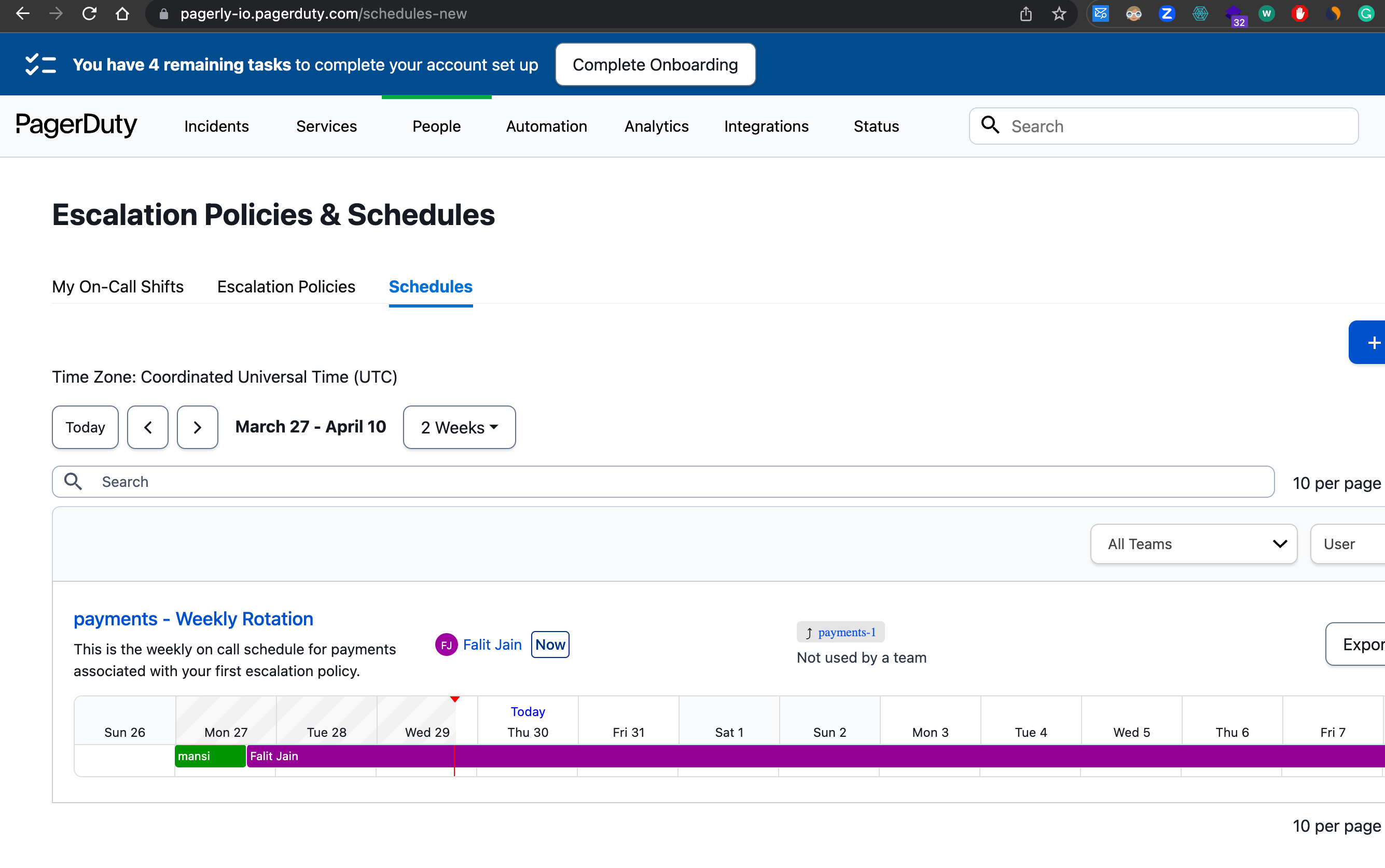This screenshot has width=1385, height=868.
Task: Open the Services menu
Action: [327, 127]
